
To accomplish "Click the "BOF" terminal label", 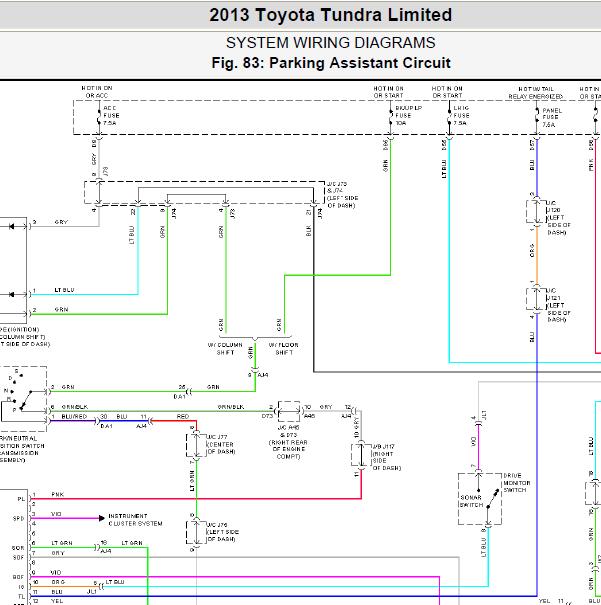I will coord(19,577).
